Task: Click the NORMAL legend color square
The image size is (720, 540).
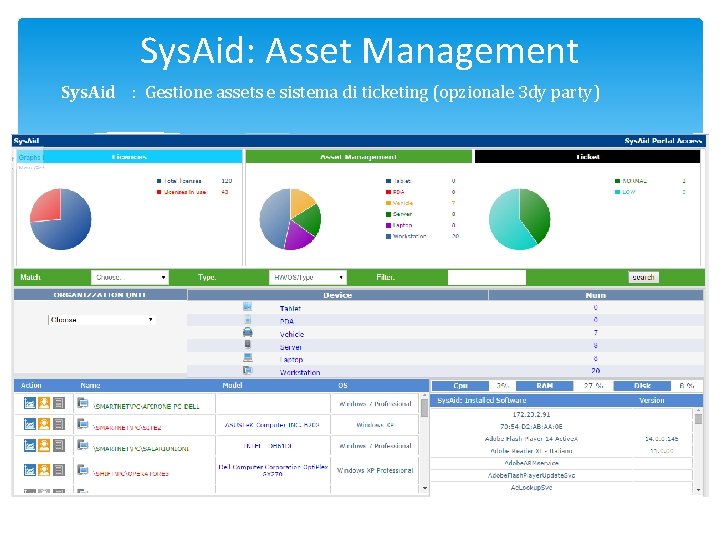Action: pyautogui.click(x=618, y=181)
